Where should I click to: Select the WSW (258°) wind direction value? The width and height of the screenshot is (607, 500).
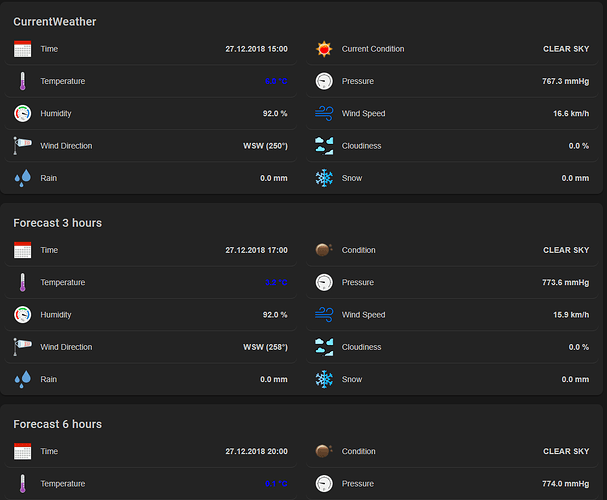click(265, 347)
